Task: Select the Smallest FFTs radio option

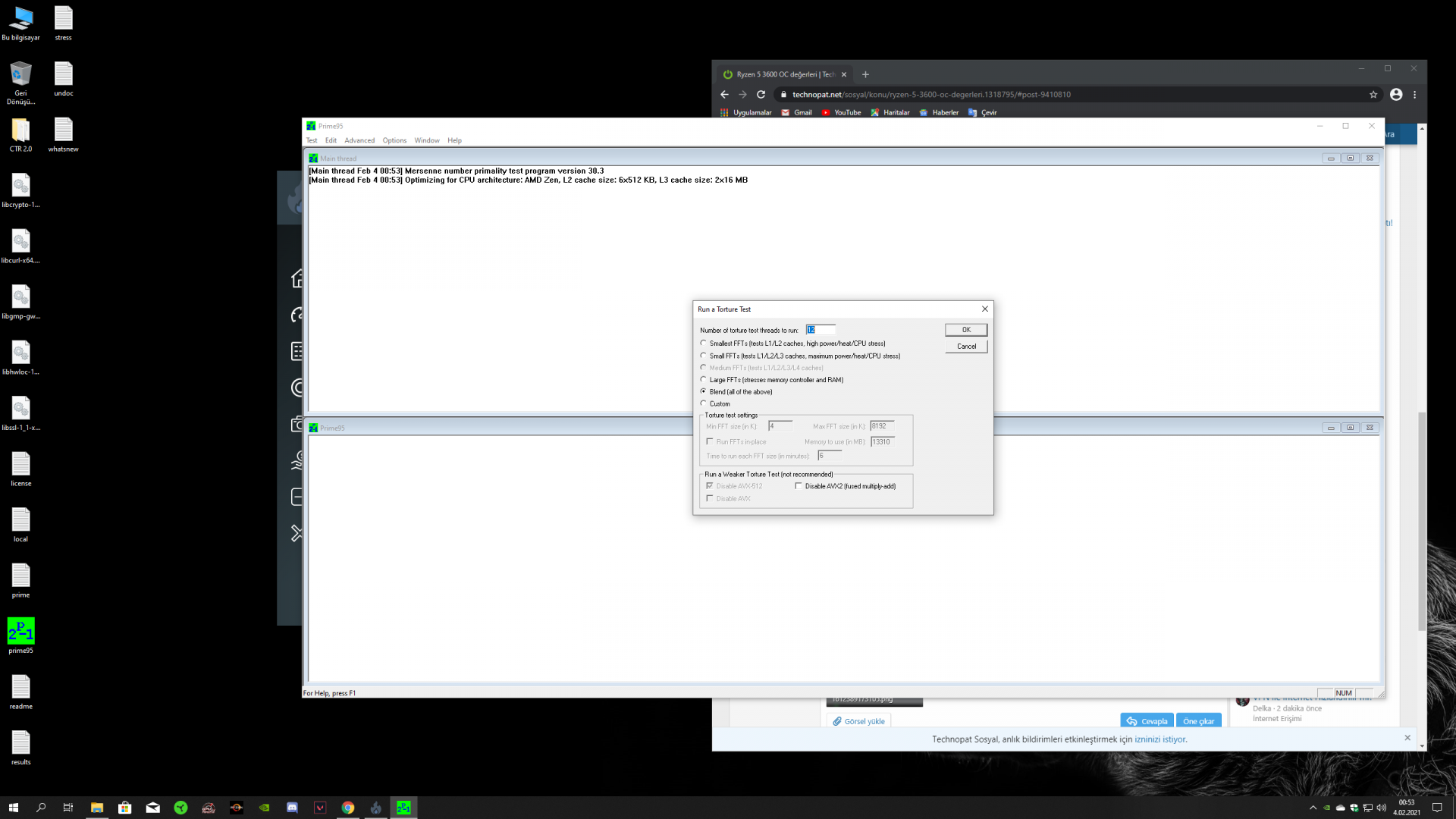Action: click(703, 344)
